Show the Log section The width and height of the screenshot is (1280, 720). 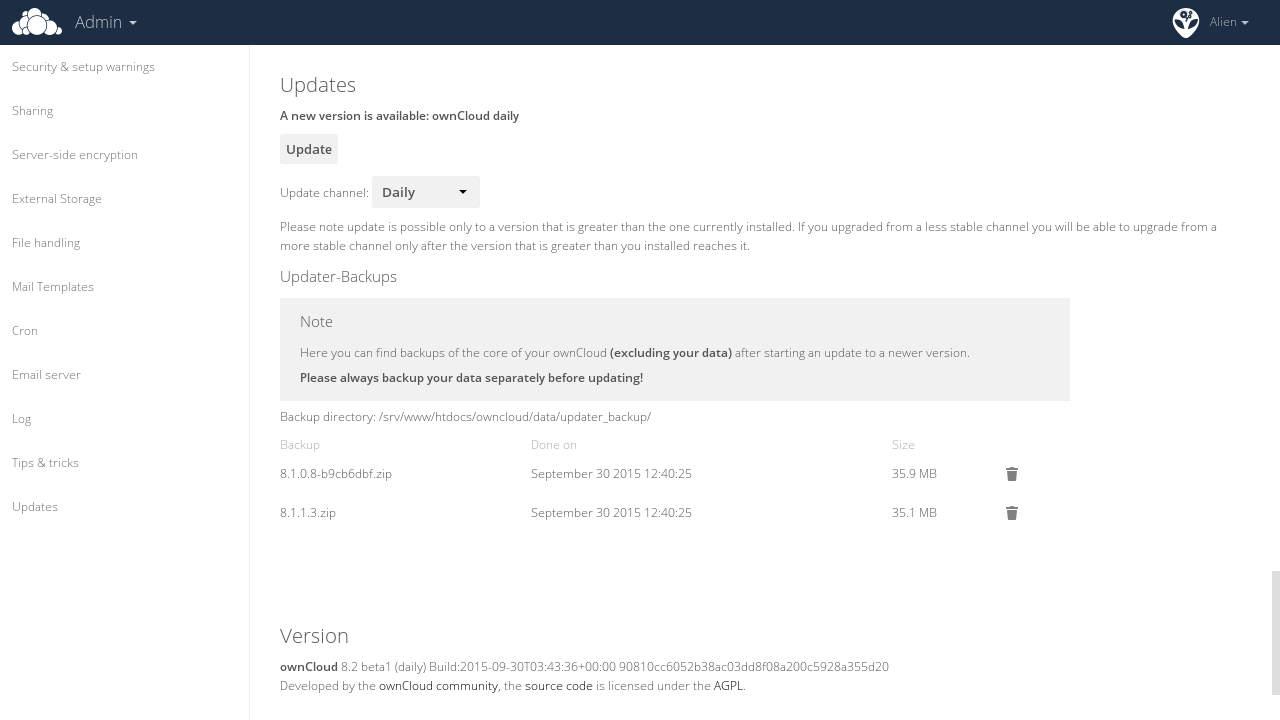21,419
